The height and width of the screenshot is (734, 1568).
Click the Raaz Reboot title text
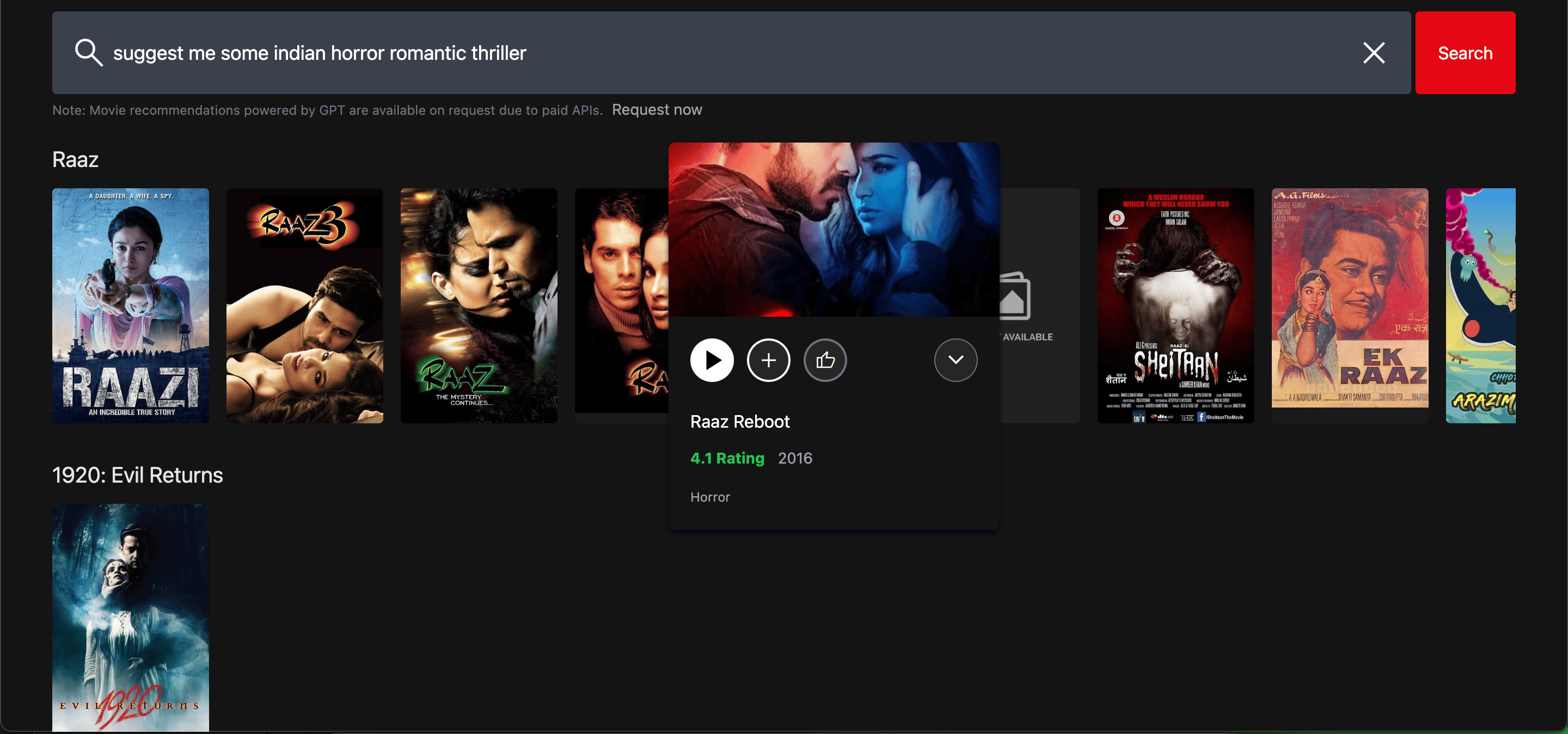pos(739,422)
